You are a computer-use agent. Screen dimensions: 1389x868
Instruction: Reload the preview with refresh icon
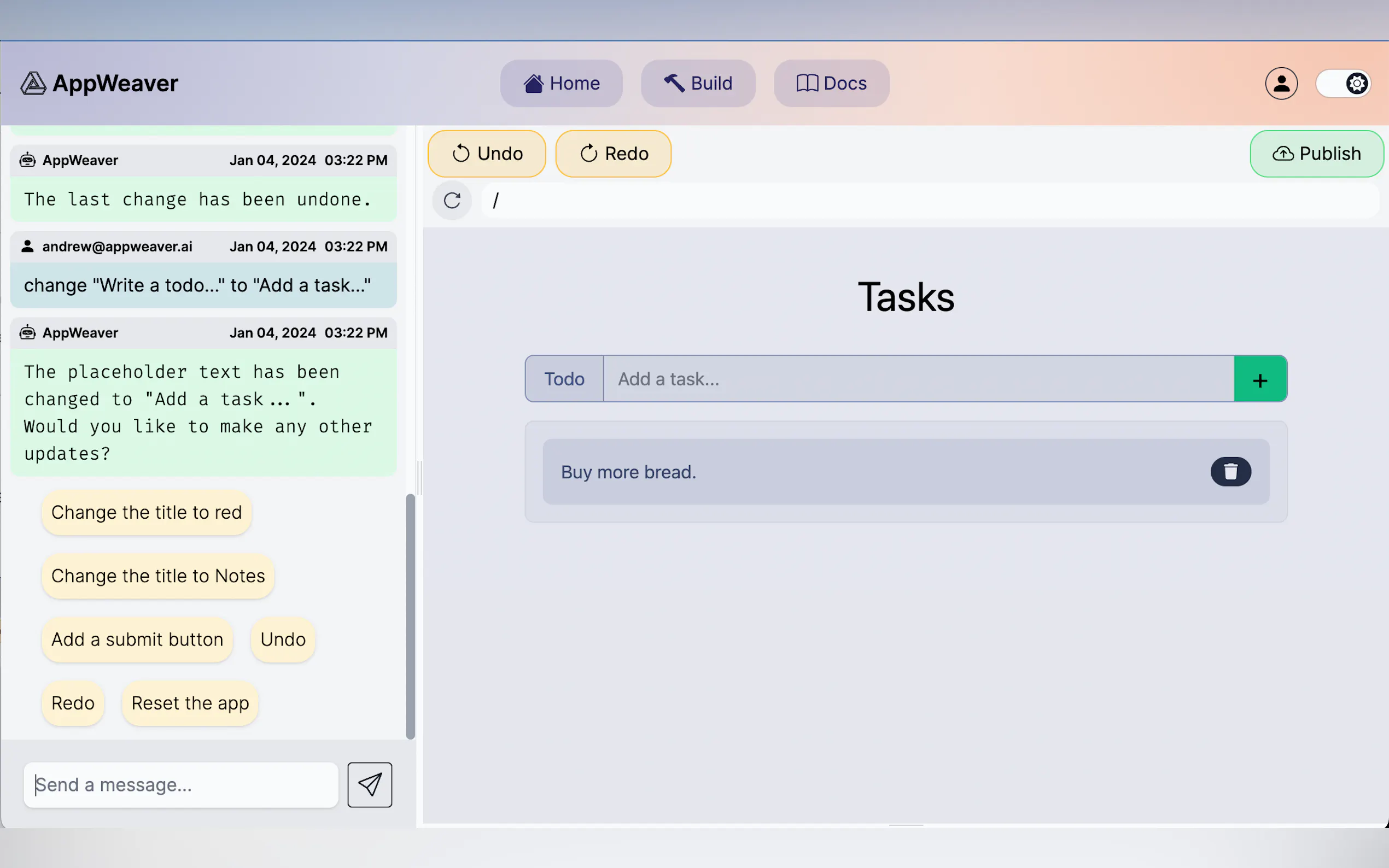[x=452, y=201]
